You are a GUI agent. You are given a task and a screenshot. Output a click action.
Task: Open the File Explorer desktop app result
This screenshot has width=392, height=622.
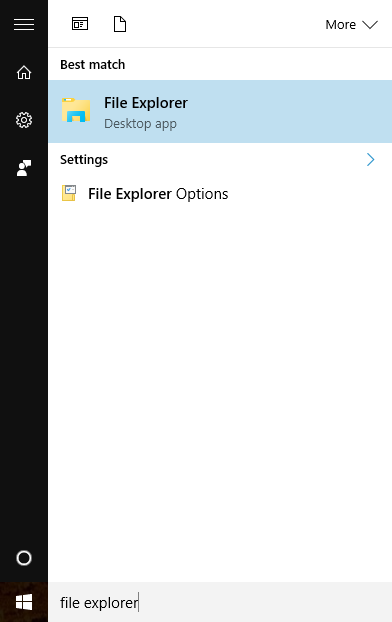(x=220, y=111)
